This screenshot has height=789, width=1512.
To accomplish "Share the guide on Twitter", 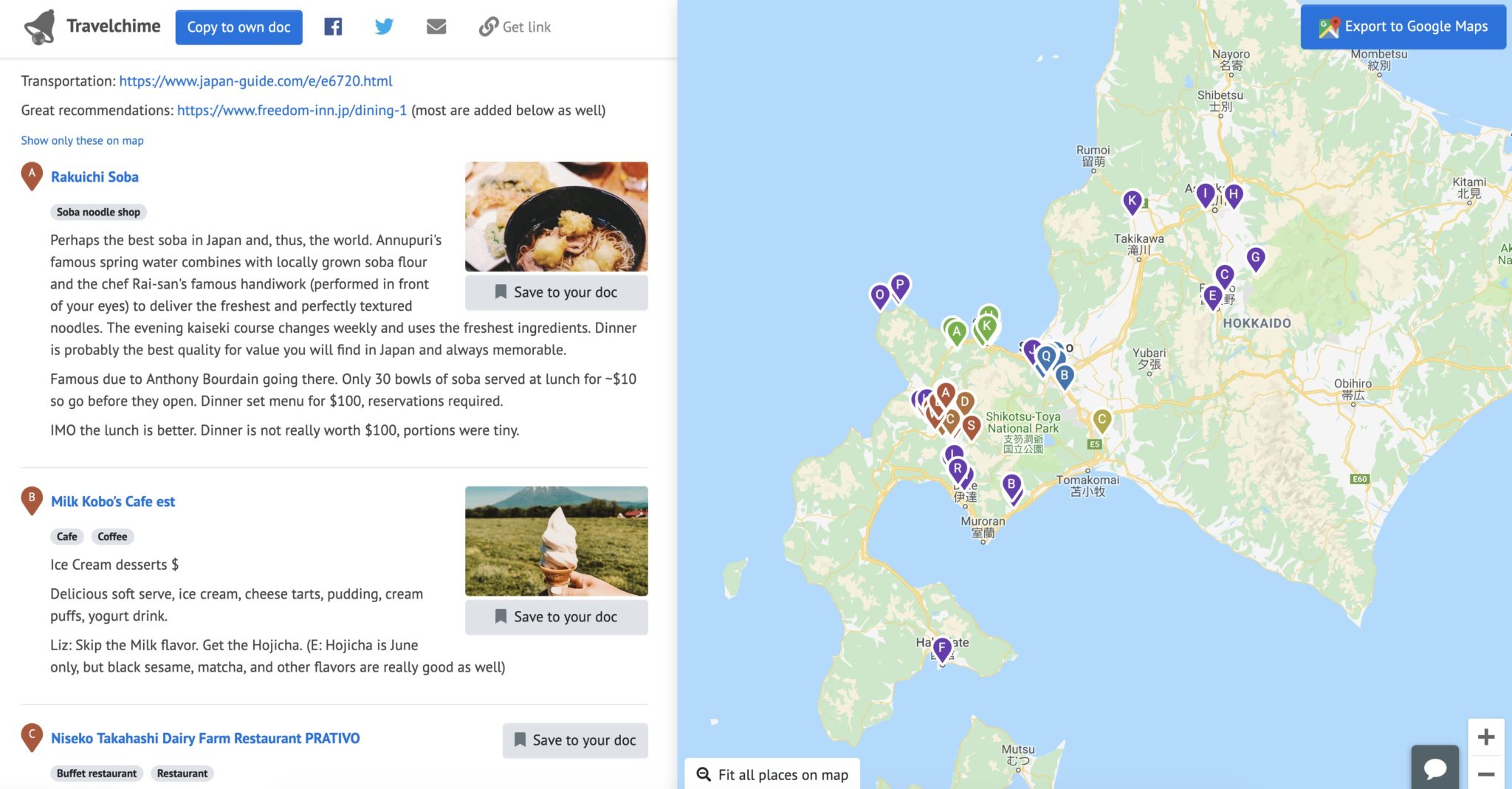I will coord(384,27).
